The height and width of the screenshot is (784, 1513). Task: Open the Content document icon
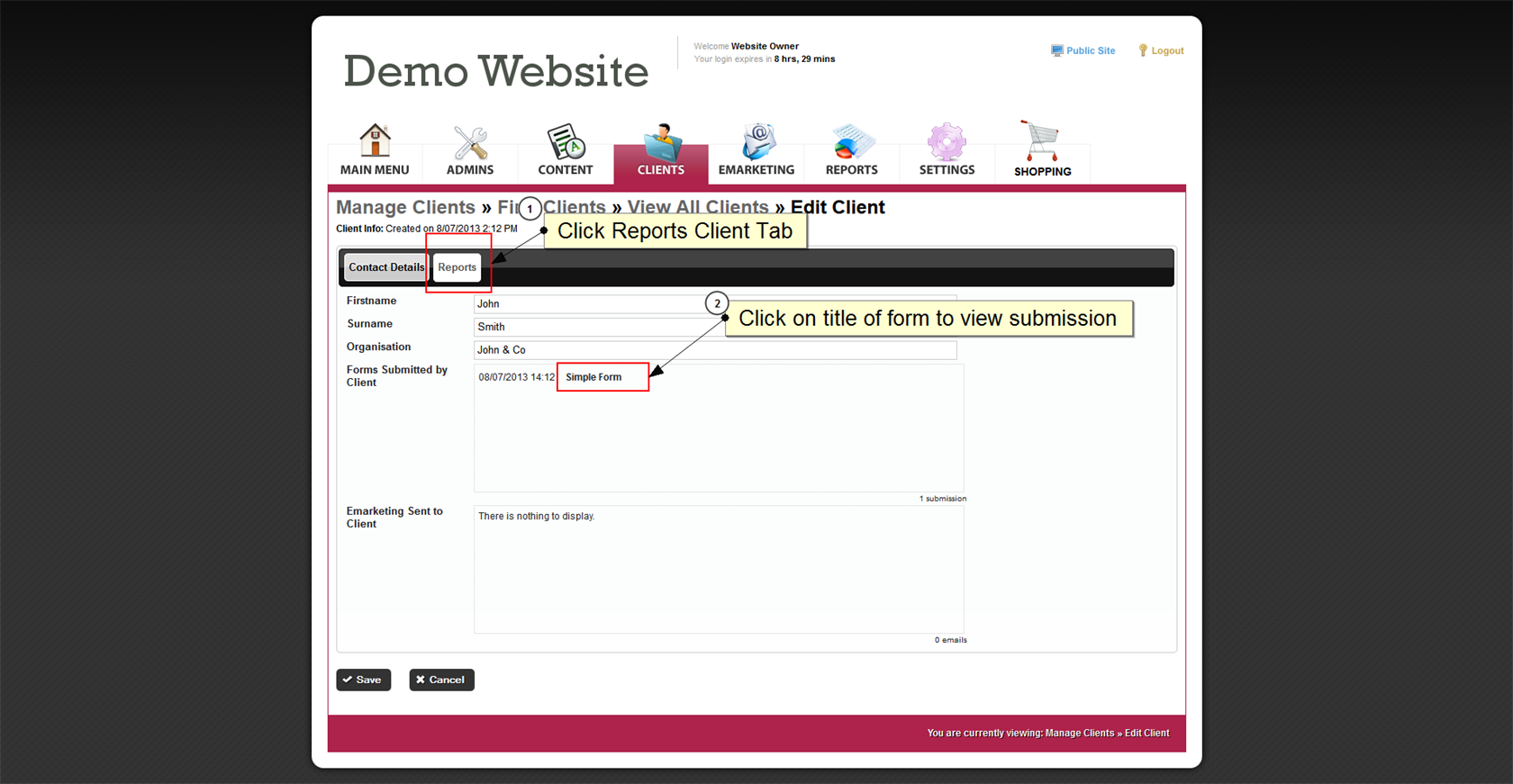(566, 142)
